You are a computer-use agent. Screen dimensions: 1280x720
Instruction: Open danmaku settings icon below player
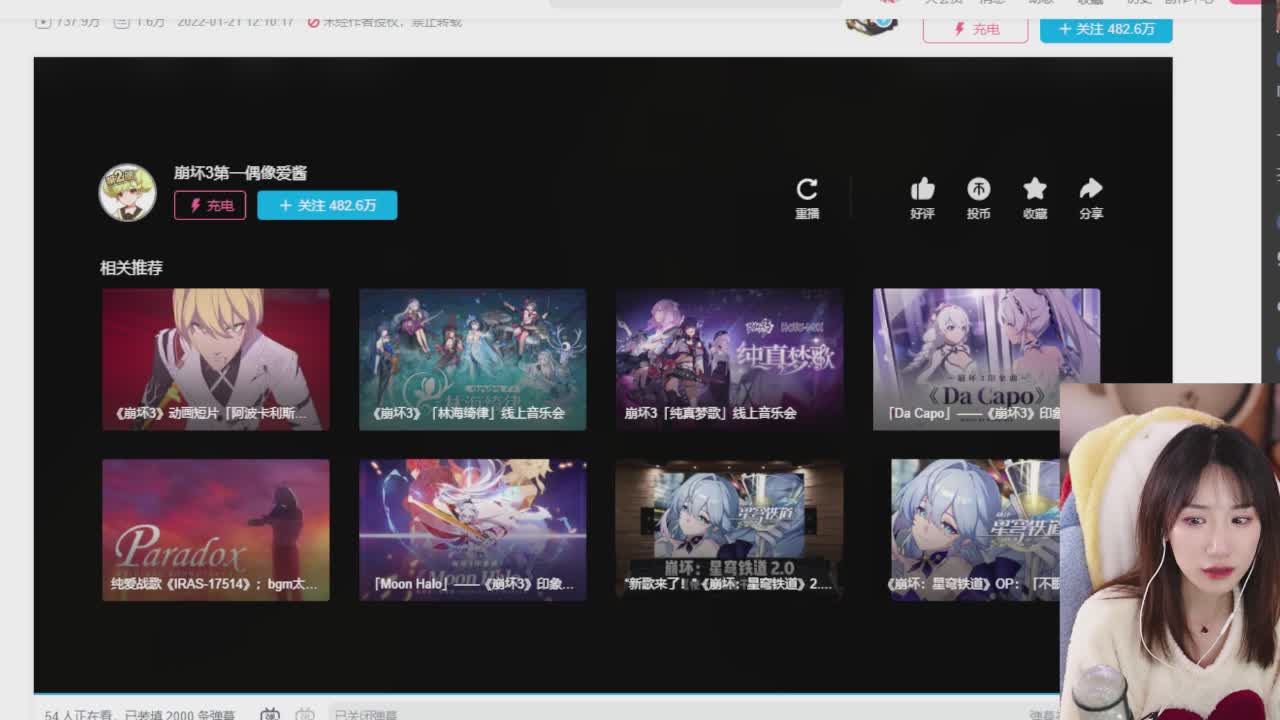point(305,714)
